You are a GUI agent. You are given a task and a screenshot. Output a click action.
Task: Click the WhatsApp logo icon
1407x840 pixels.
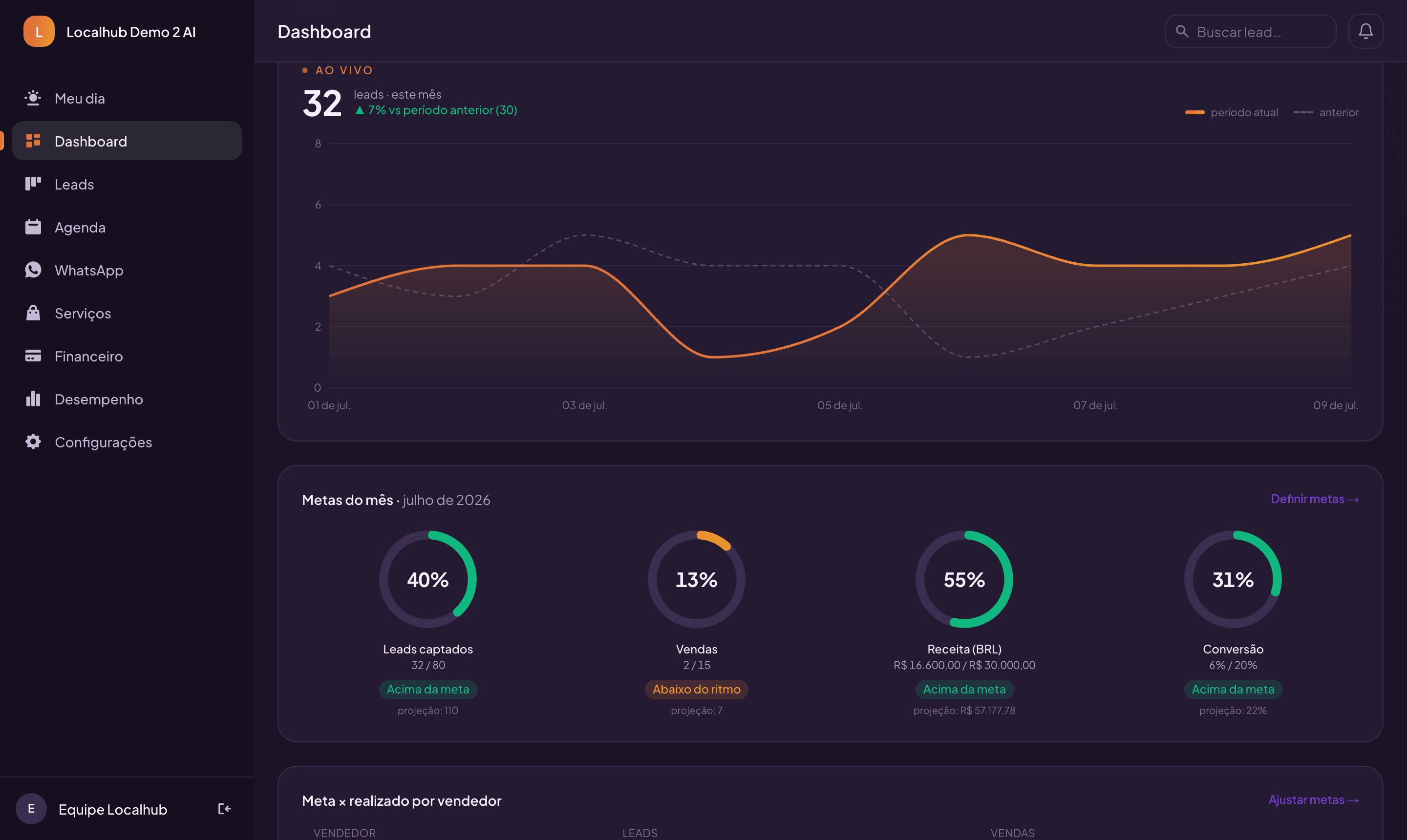point(33,270)
